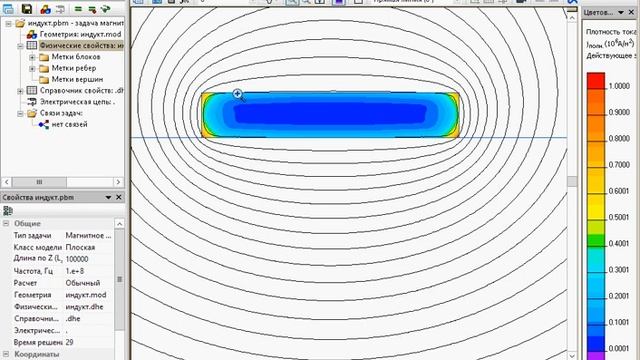This screenshot has width=640, height=360.
Task: Close the Свойства индукт.pbm panel
Action: [119, 197]
